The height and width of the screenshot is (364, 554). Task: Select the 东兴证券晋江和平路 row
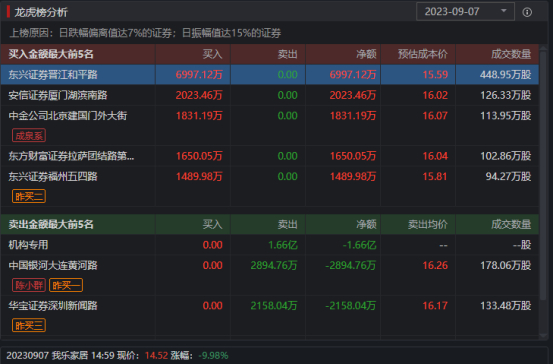pyautogui.click(x=270, y=75)
